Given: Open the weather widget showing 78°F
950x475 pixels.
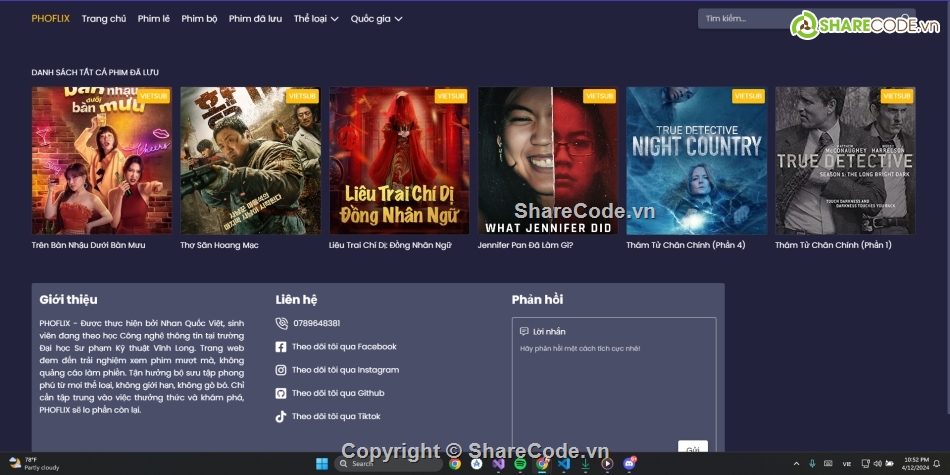Looking at the screenshot, I should coord(35,463).
